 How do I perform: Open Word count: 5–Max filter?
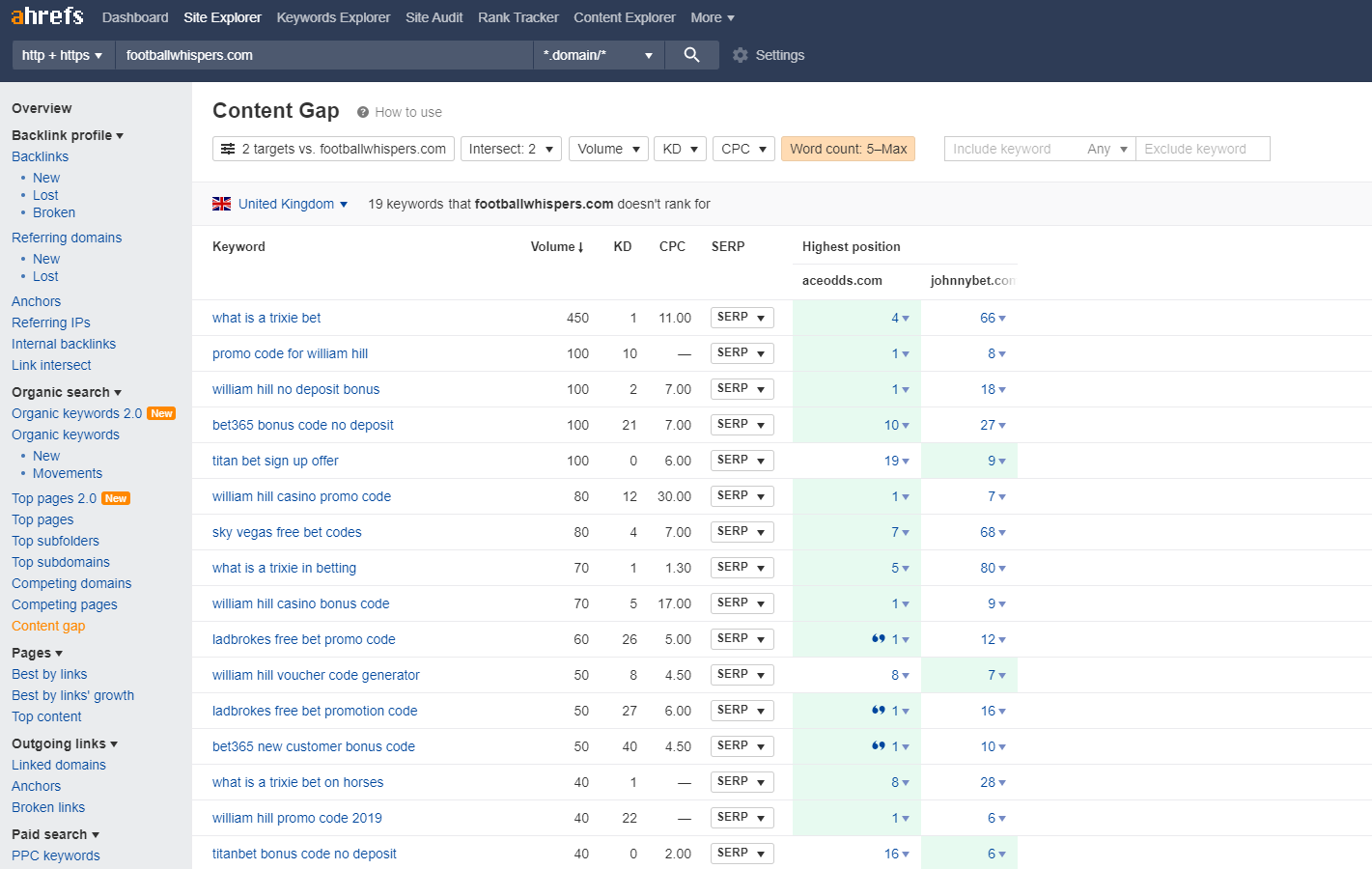pyautogui.click(x=848, y=149)
